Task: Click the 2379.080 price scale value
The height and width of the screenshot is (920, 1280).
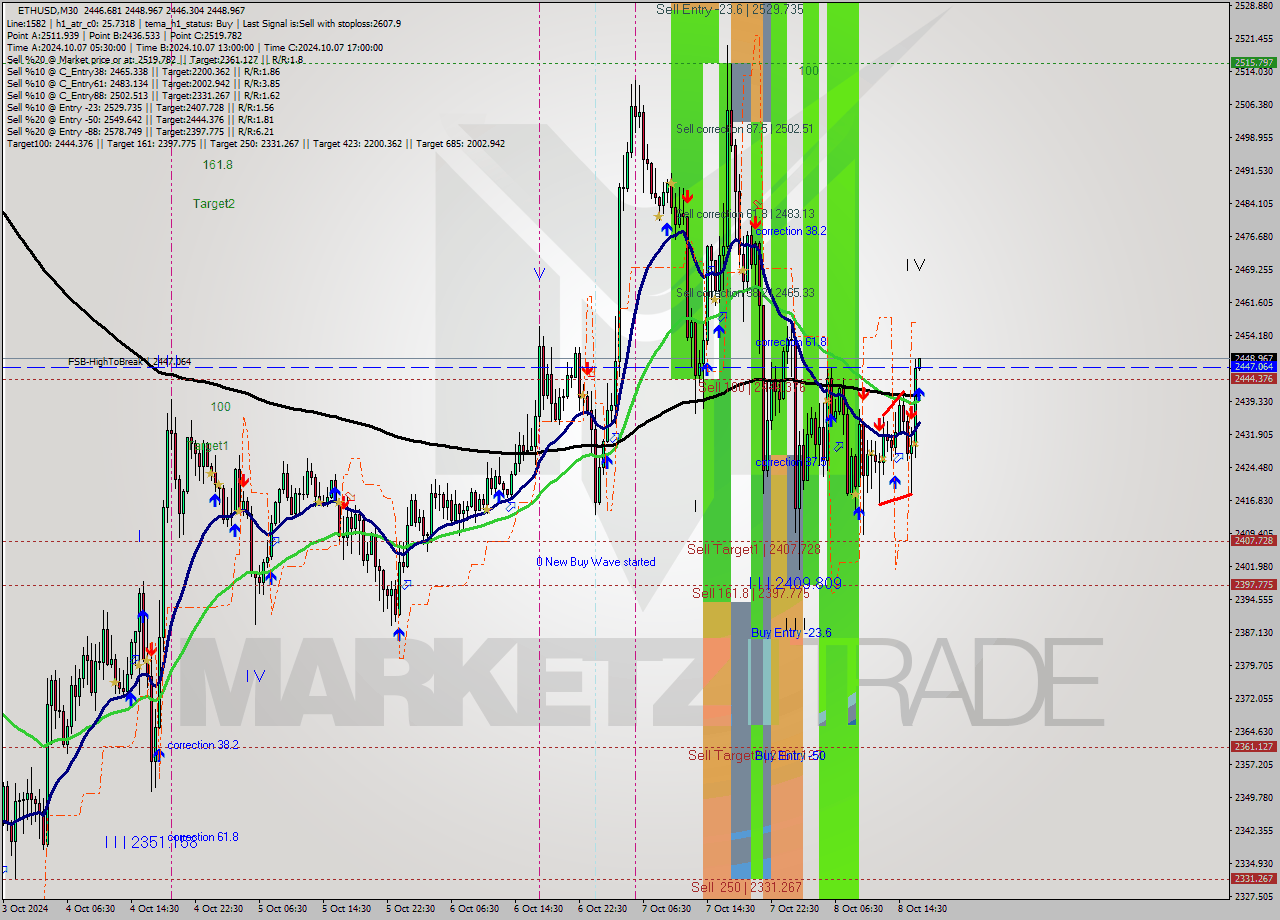Action: (x=1254, y=665)
